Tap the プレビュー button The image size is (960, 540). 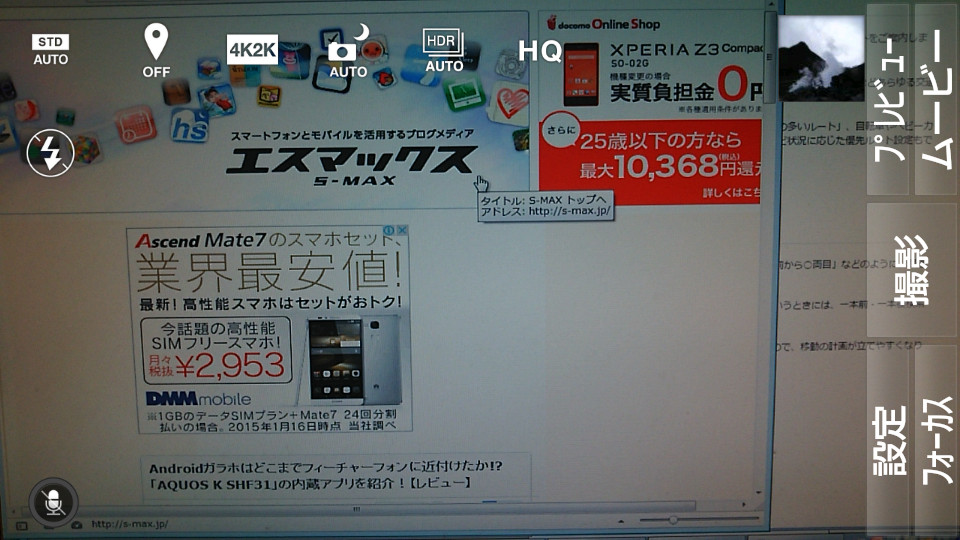888,100
